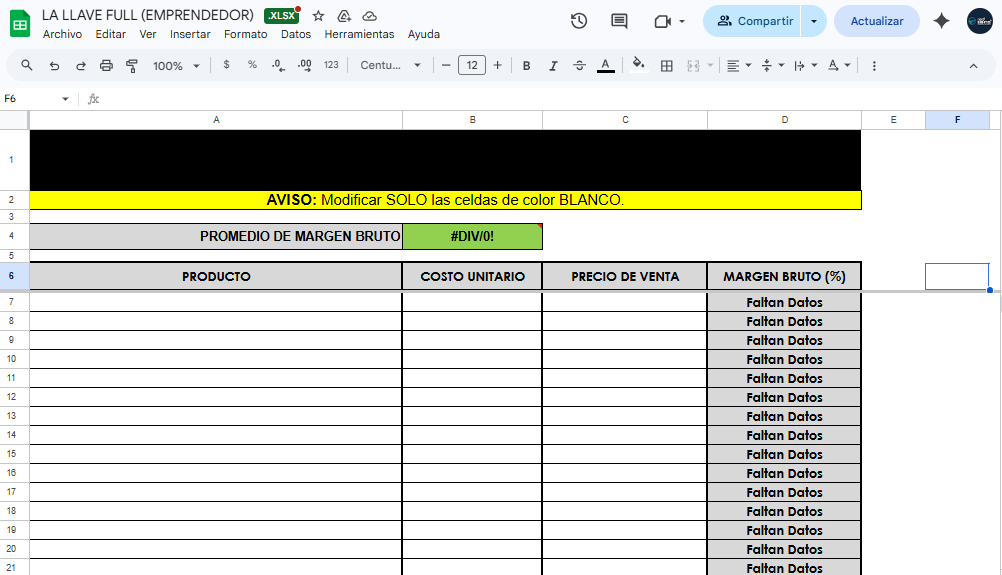The width and height of the screenshot is (1002, 575).
Task: Open the comments panel icon
Action: [x=619, y=21]
